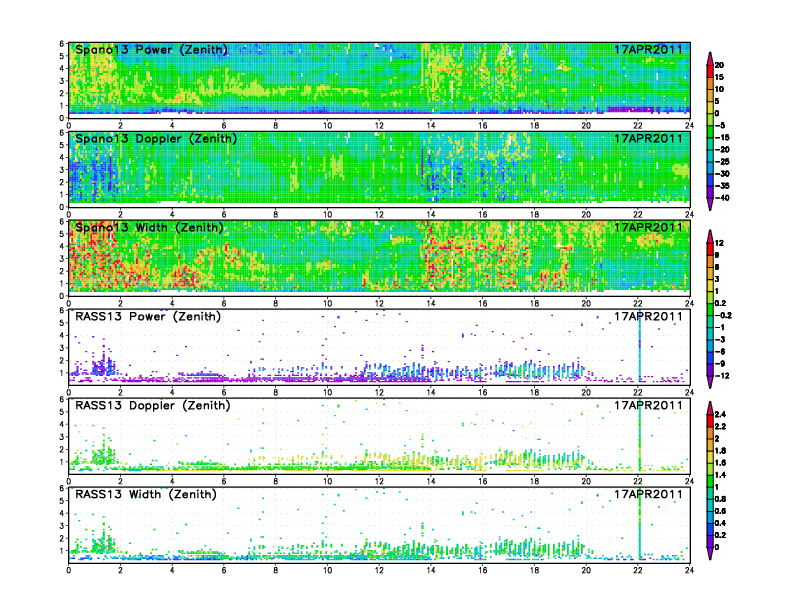The image size is (792, 612).
Task: Click the "12" label on the middle colorbar
Action: [719, 243]
